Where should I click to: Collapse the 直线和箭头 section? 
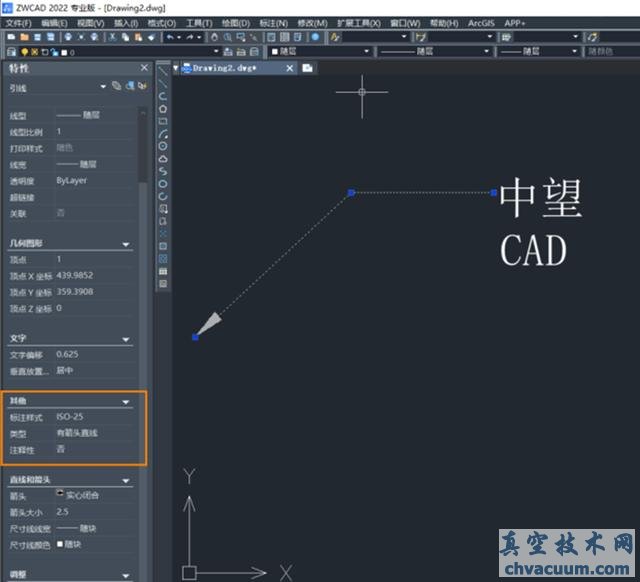tap(126, 481)
